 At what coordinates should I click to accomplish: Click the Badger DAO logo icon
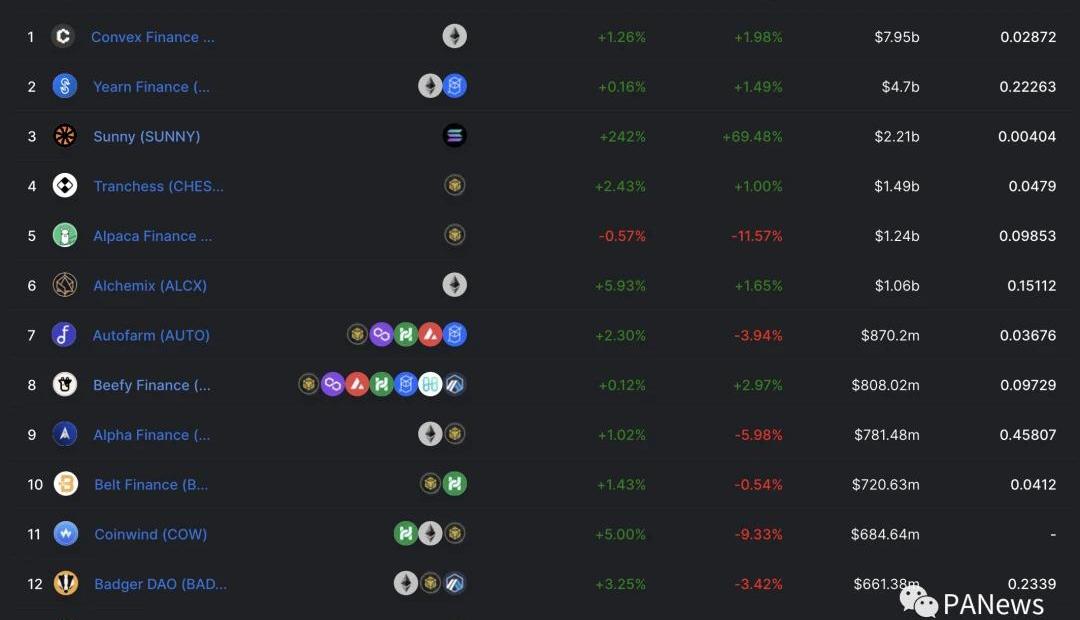(x=65, y=584)
